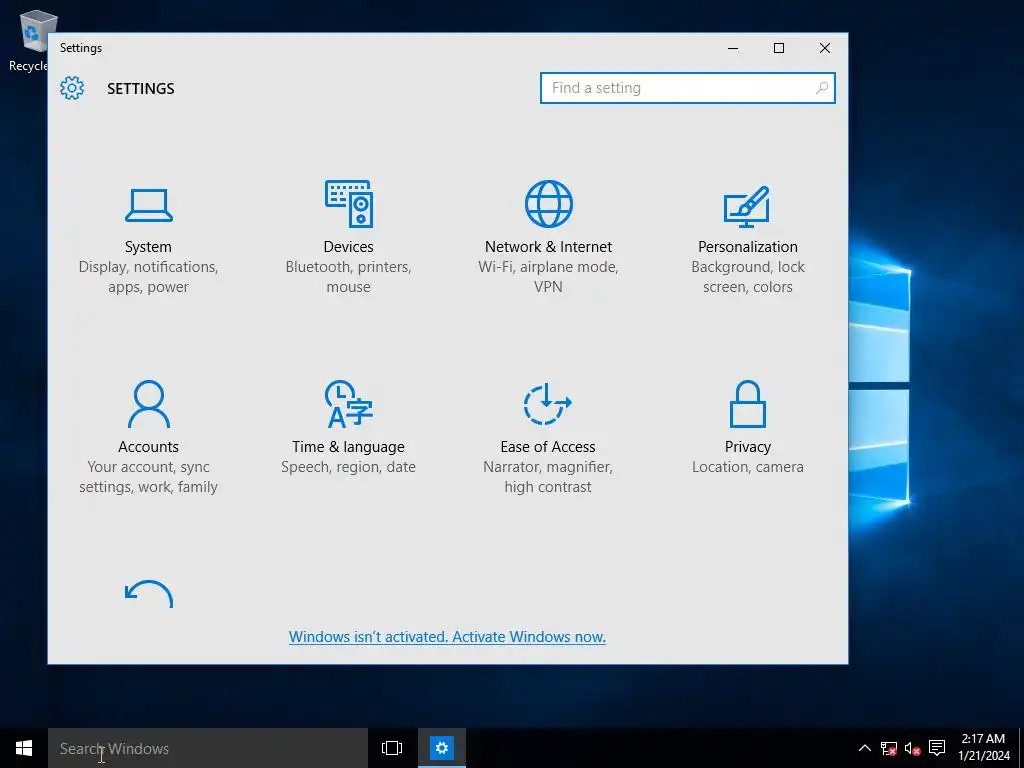Click 'Background, lock screen, colors' description
This screenshot has width=1024, height=768.
pyautogui.click(x=748, y=277)
